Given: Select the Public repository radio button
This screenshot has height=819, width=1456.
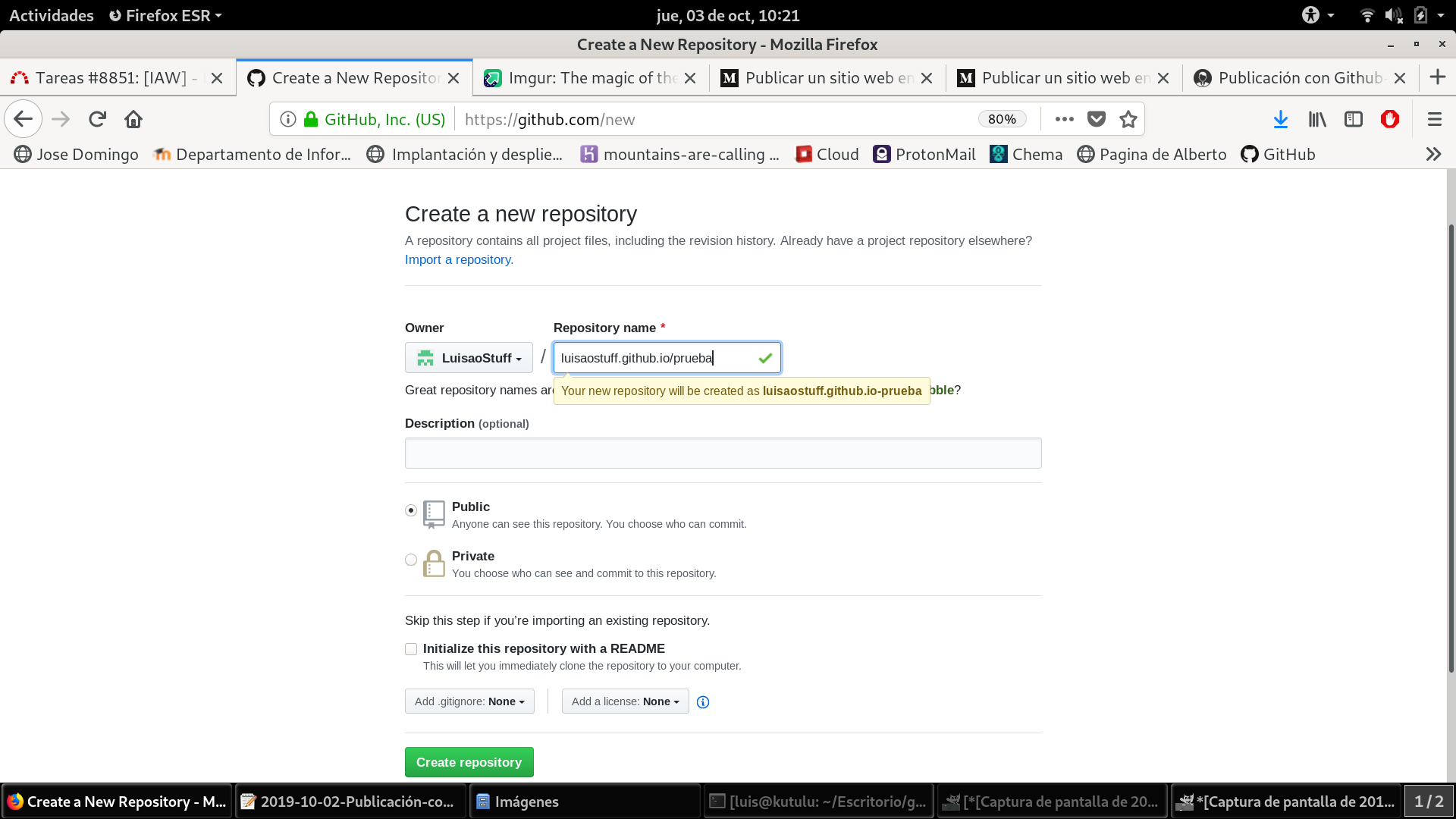Looking at the screenshot, I should (x=411, y=510).
